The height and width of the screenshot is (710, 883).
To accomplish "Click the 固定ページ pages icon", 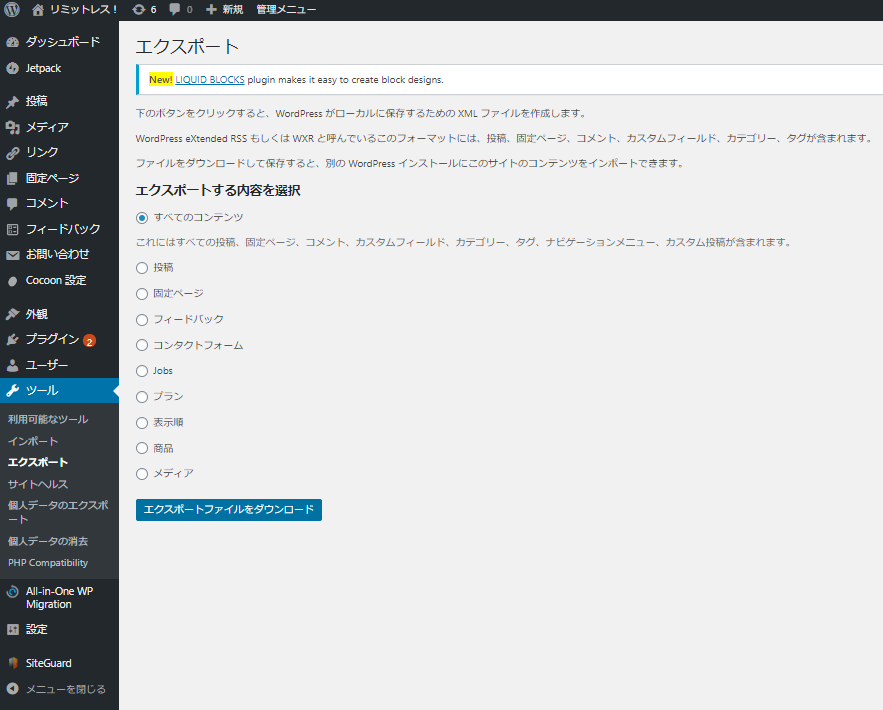I will click(x=12, y=178).
